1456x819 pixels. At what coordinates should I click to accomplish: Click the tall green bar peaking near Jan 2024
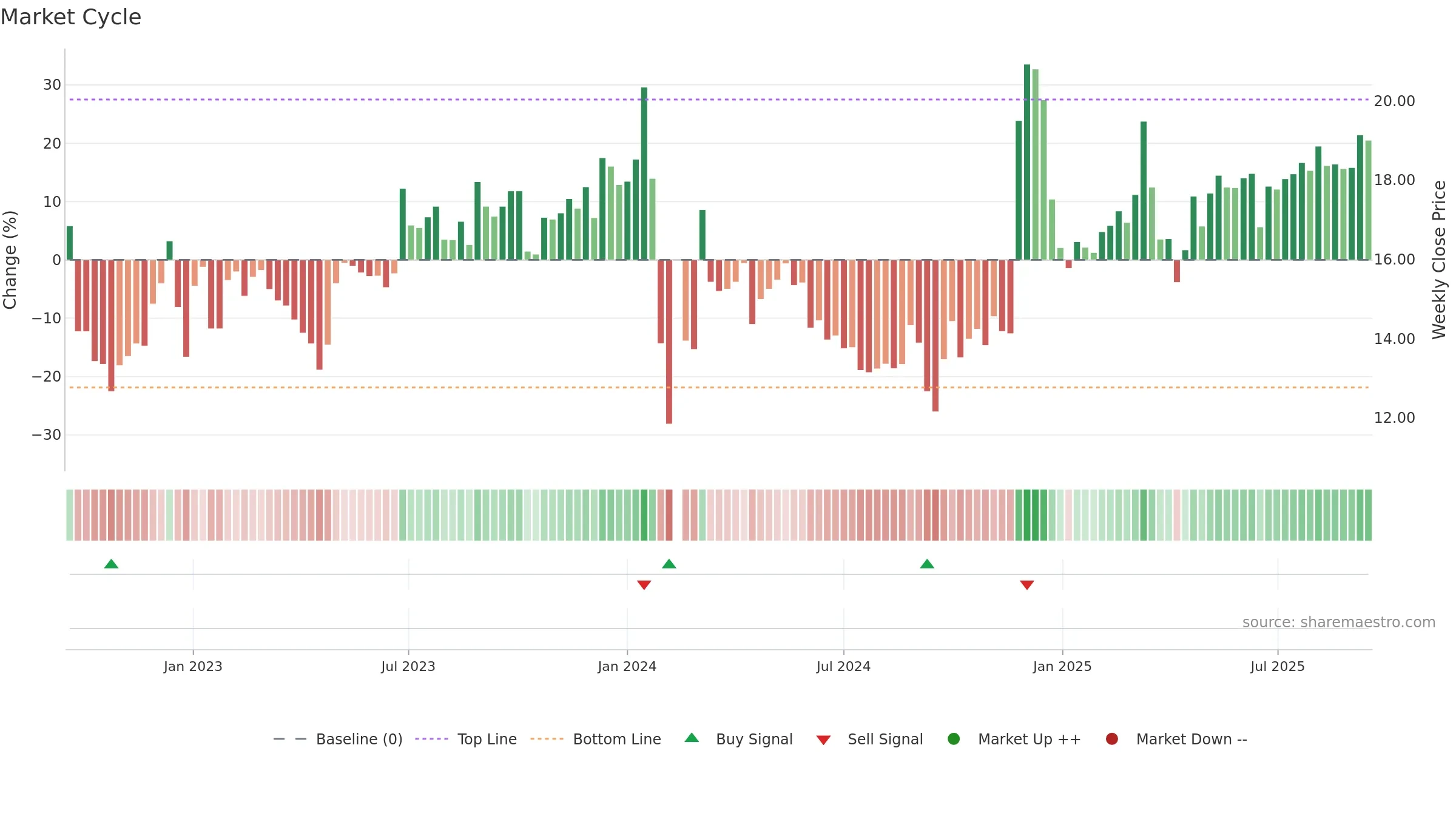[644, 174]
